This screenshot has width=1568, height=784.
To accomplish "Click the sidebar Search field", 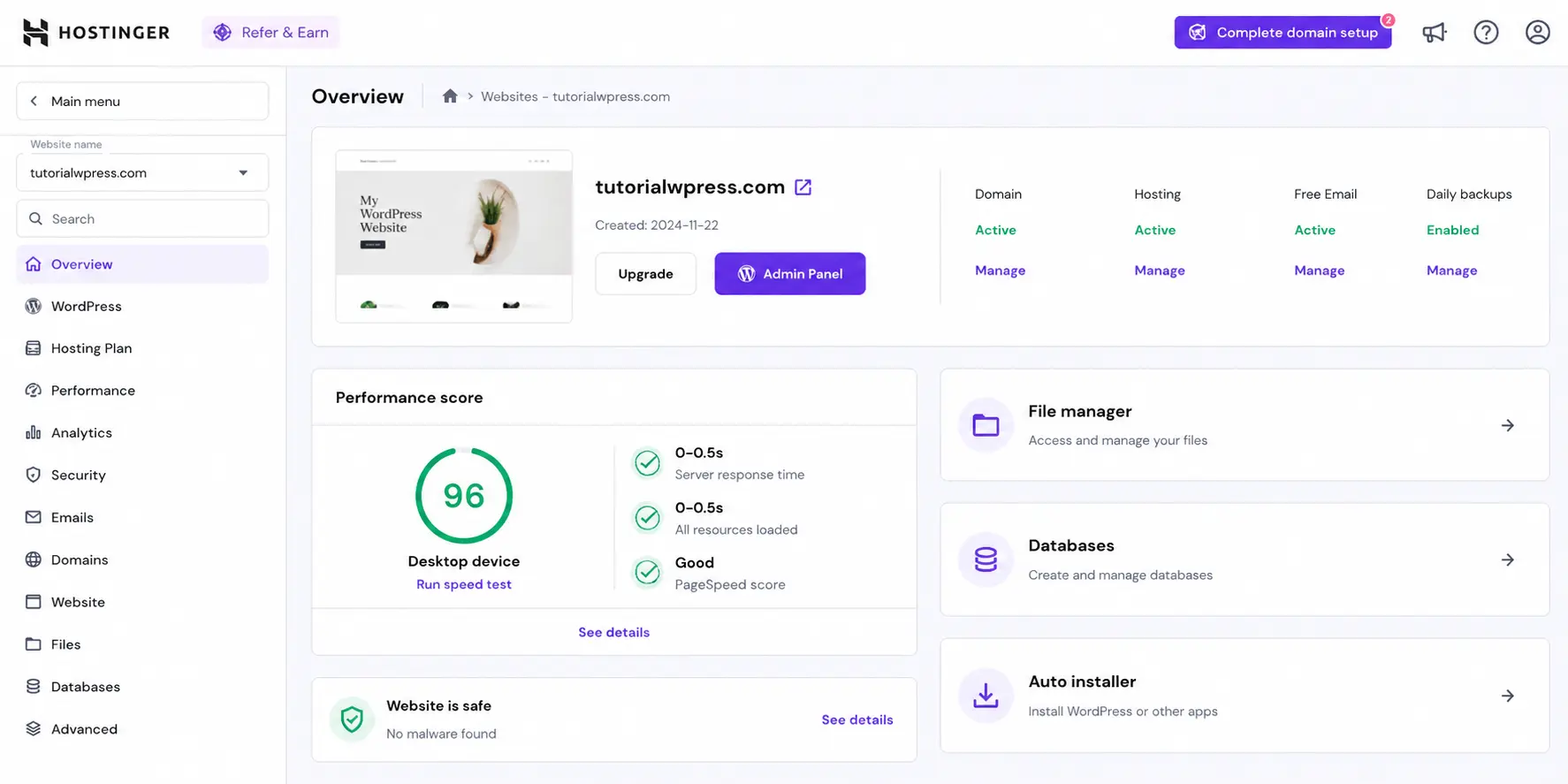I will 142,218.
